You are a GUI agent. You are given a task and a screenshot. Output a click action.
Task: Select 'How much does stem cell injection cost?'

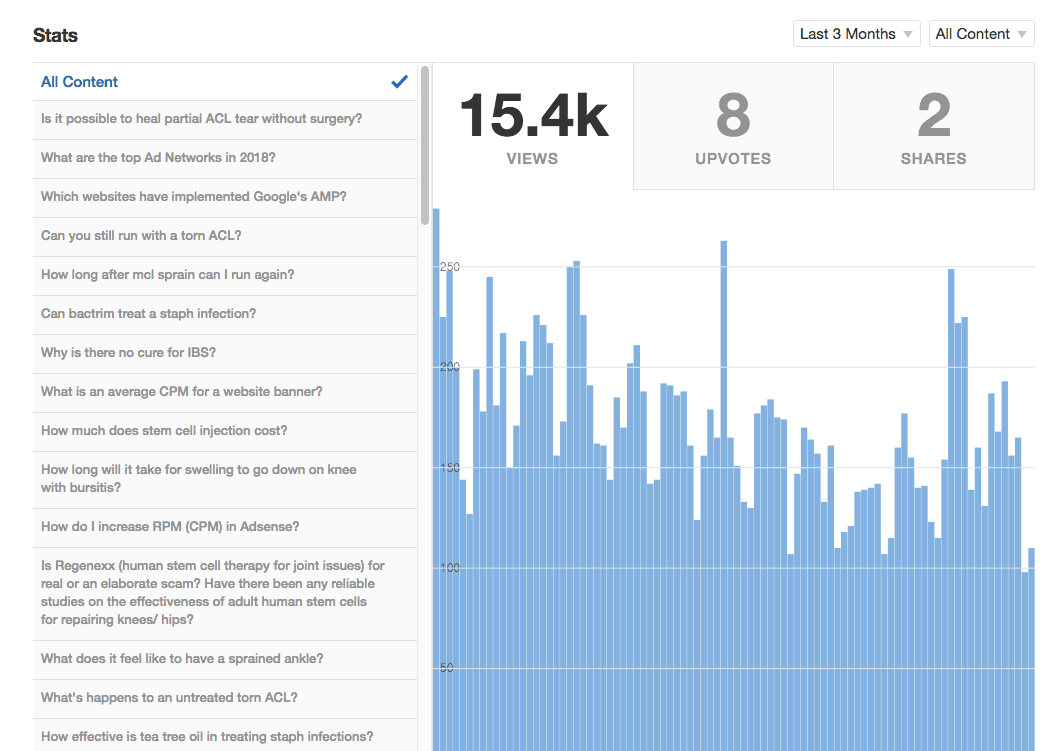pos(225,432)
